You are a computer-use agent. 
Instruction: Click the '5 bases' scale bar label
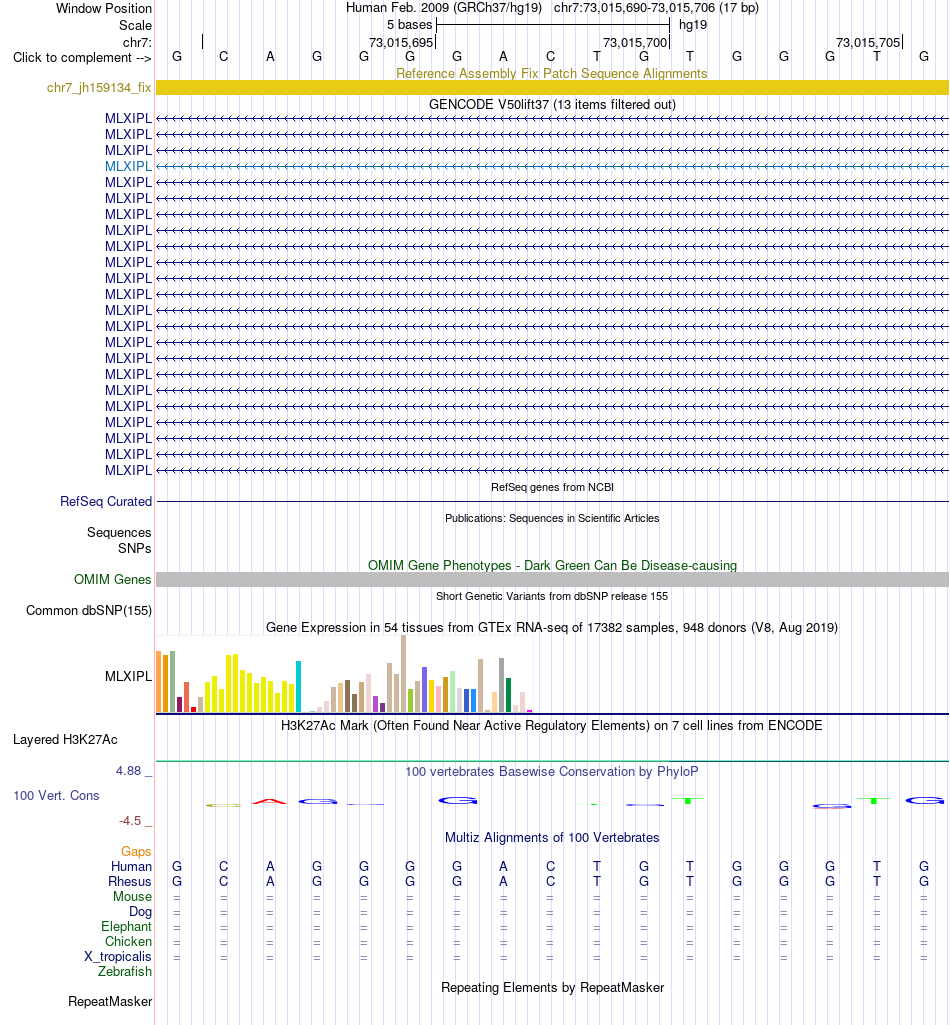coord(409,25)
